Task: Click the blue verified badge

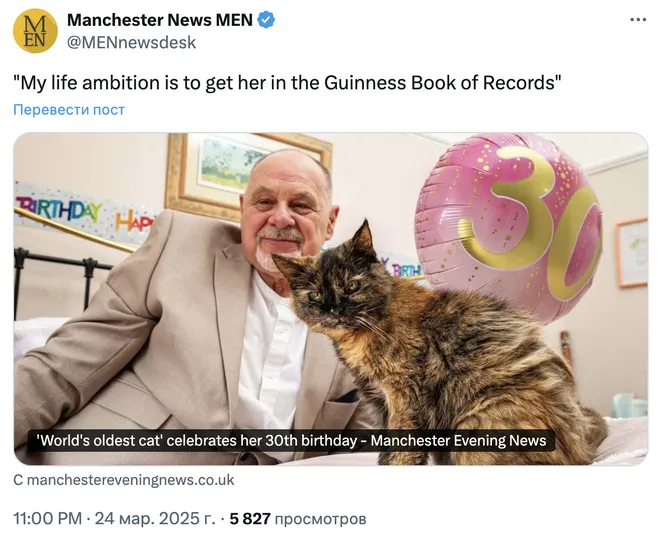Action: (x=266, y=20)
